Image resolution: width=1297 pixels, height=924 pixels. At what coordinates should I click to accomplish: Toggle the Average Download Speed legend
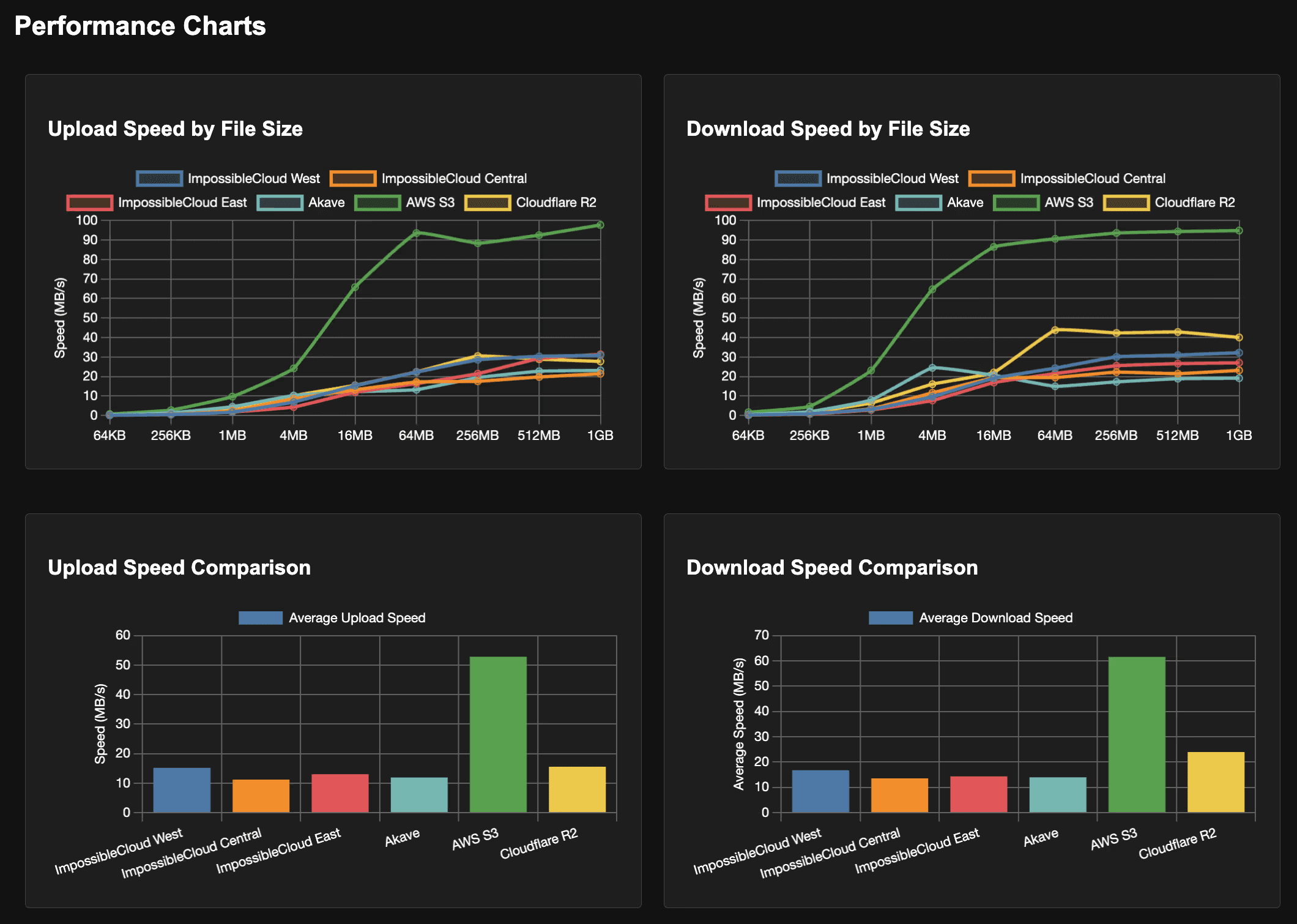[x=971, y=618]
